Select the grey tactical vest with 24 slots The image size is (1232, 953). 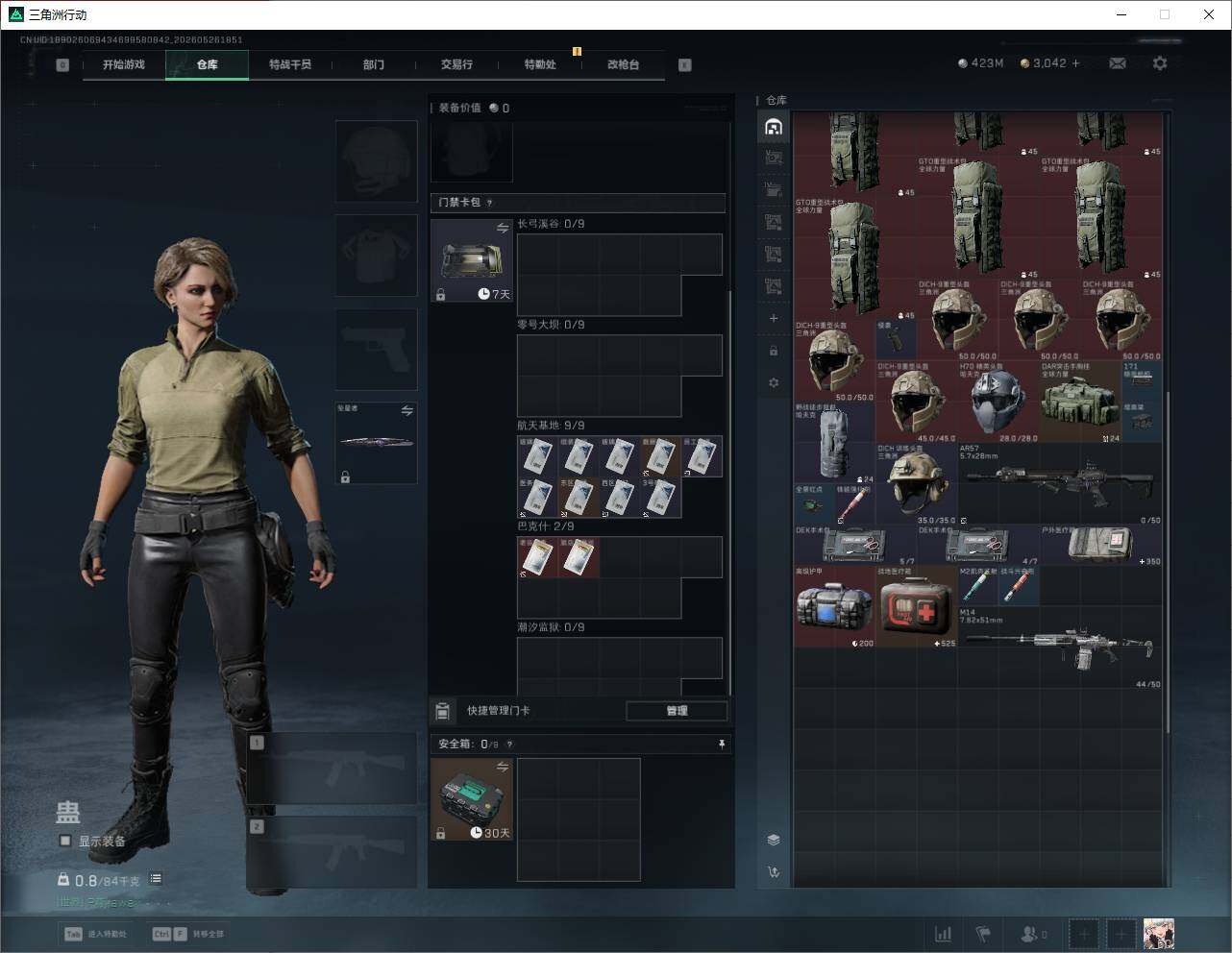pyautogui.click(x=835, y=443)
